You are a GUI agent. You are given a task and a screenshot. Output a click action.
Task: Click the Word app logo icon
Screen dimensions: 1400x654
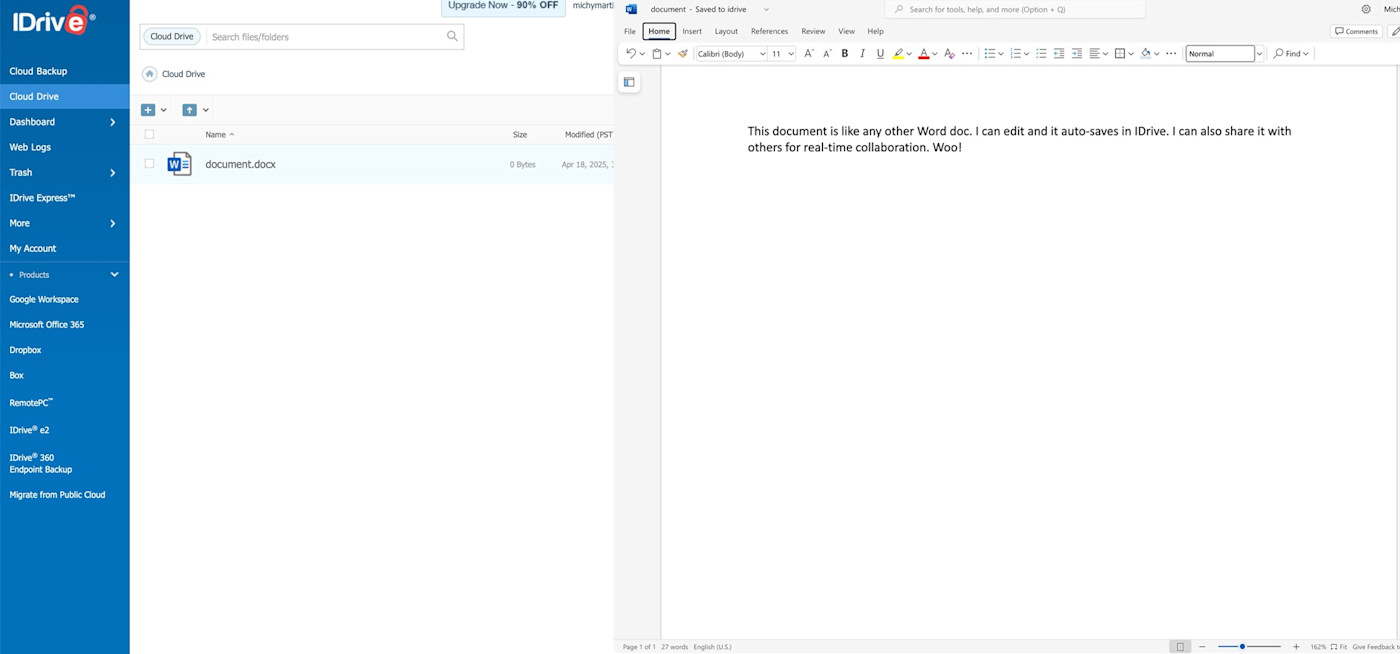(631, 9)
